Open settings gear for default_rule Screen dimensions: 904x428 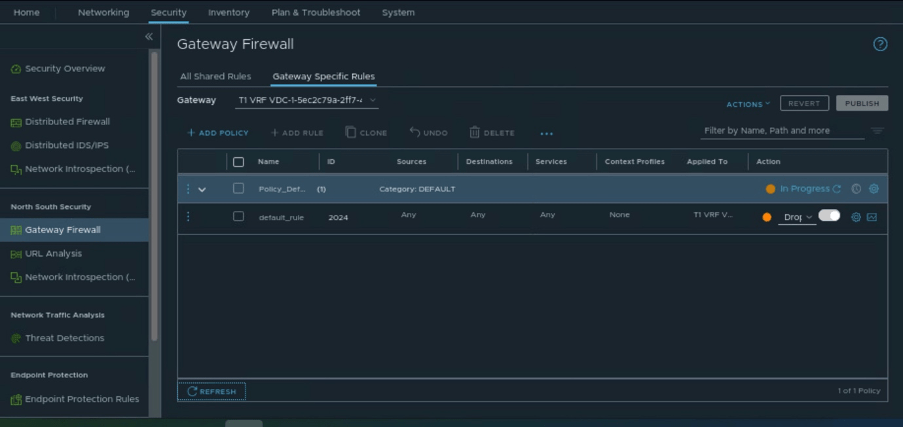tap(856, 217)
